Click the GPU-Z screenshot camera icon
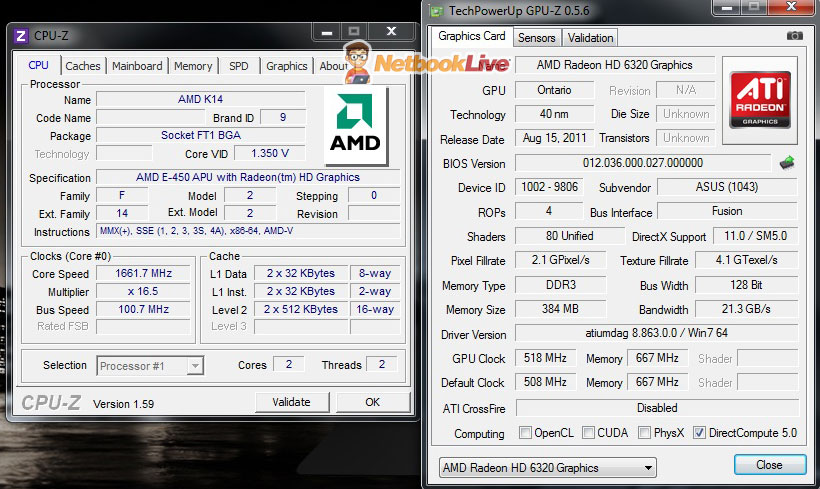Viewport: 820px width, 489px height. (794, 36)
